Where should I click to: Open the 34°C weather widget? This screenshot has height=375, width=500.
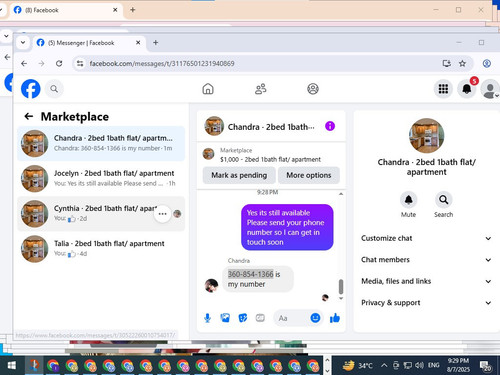pos(358,366)
